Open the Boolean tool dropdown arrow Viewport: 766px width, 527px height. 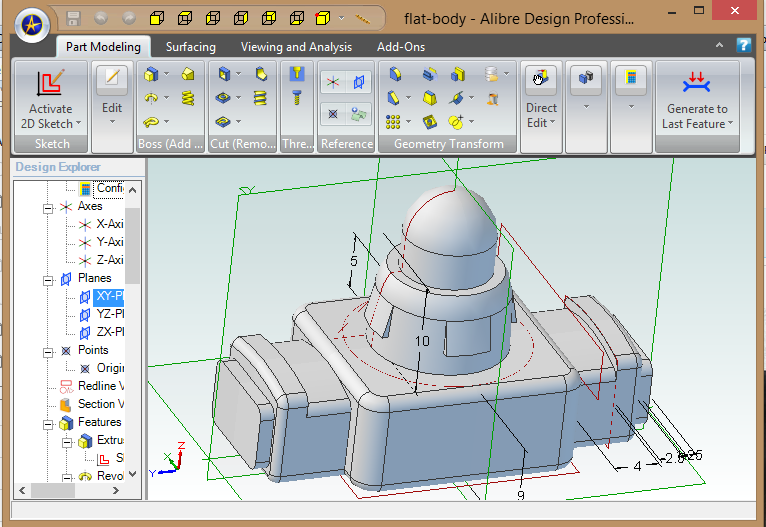pos(471,121)
